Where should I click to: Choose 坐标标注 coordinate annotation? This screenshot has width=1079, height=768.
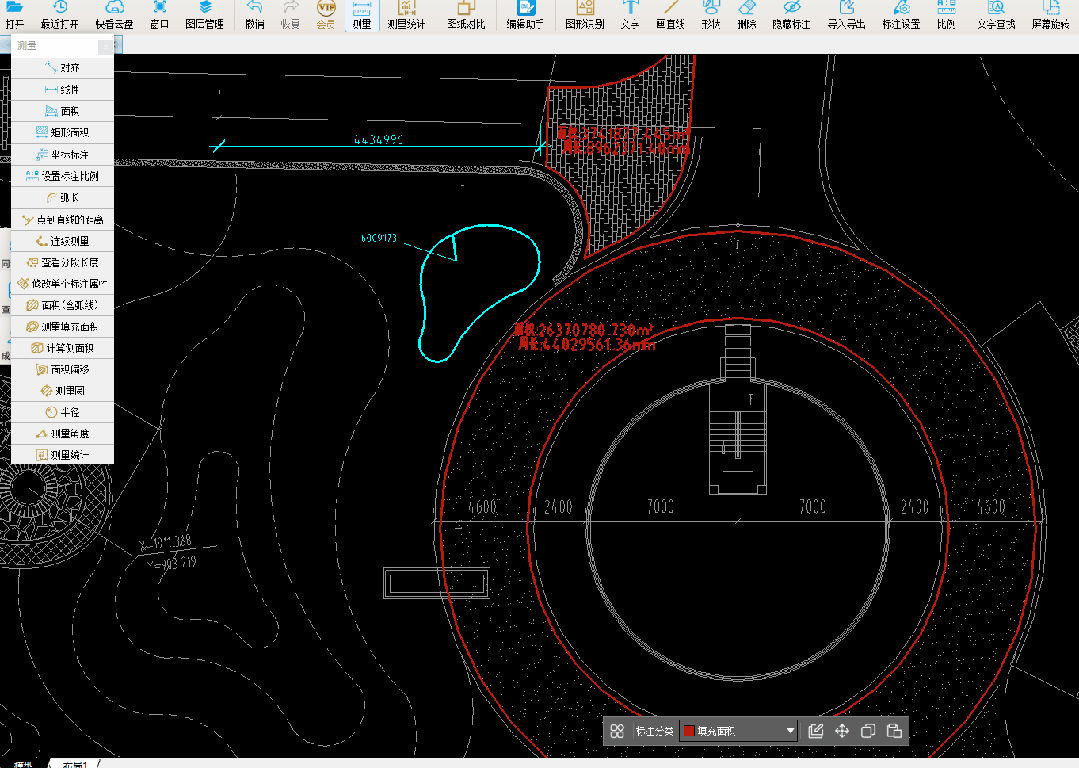[63, 154]
